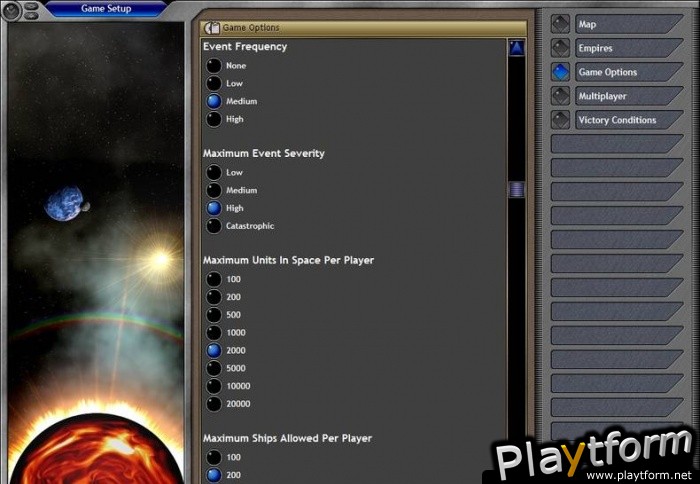Set Maximum Event Severity to Medium
Screen dimensions: 700x484
(214, 190)
